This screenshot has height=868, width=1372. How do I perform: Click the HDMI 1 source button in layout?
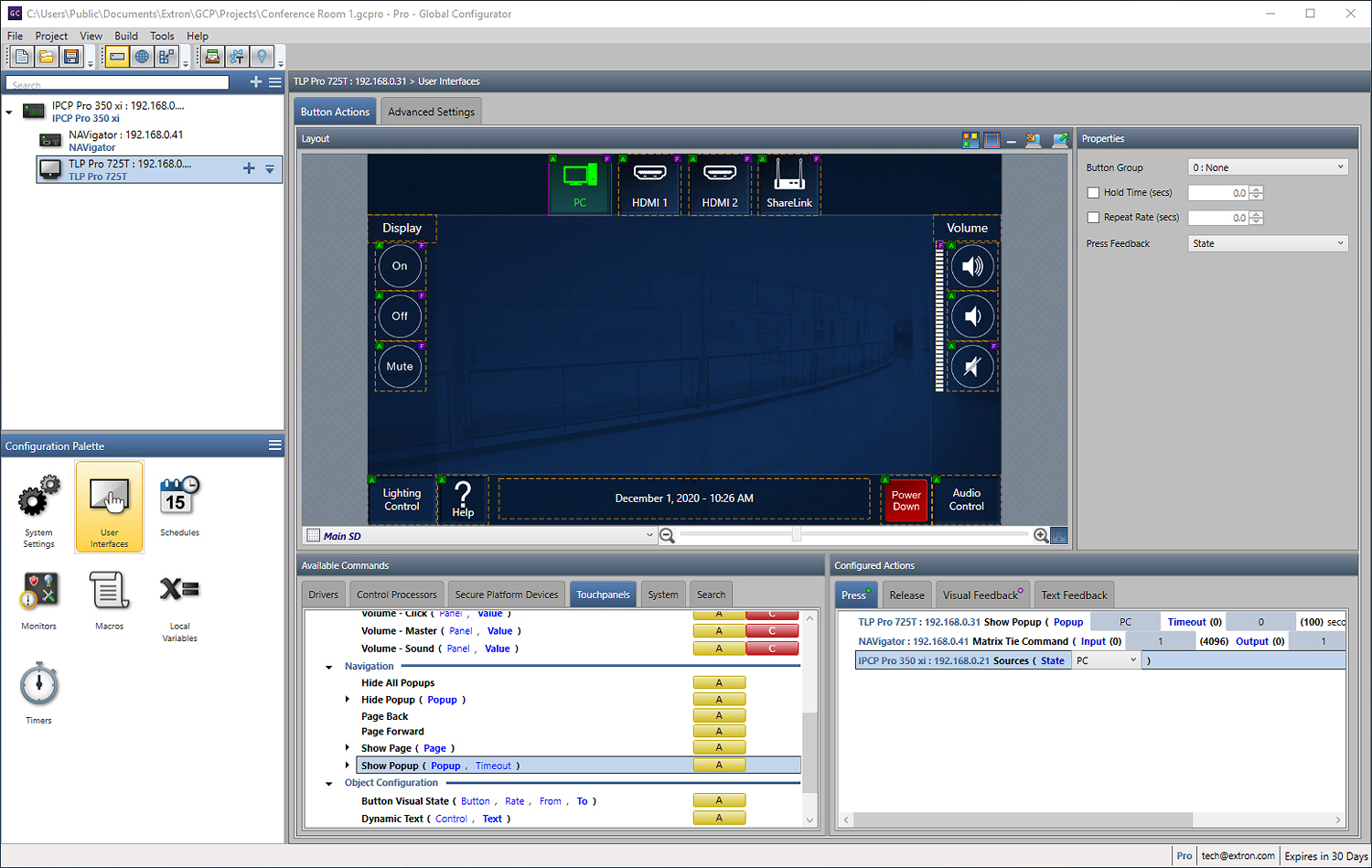[x=649, y=185]
